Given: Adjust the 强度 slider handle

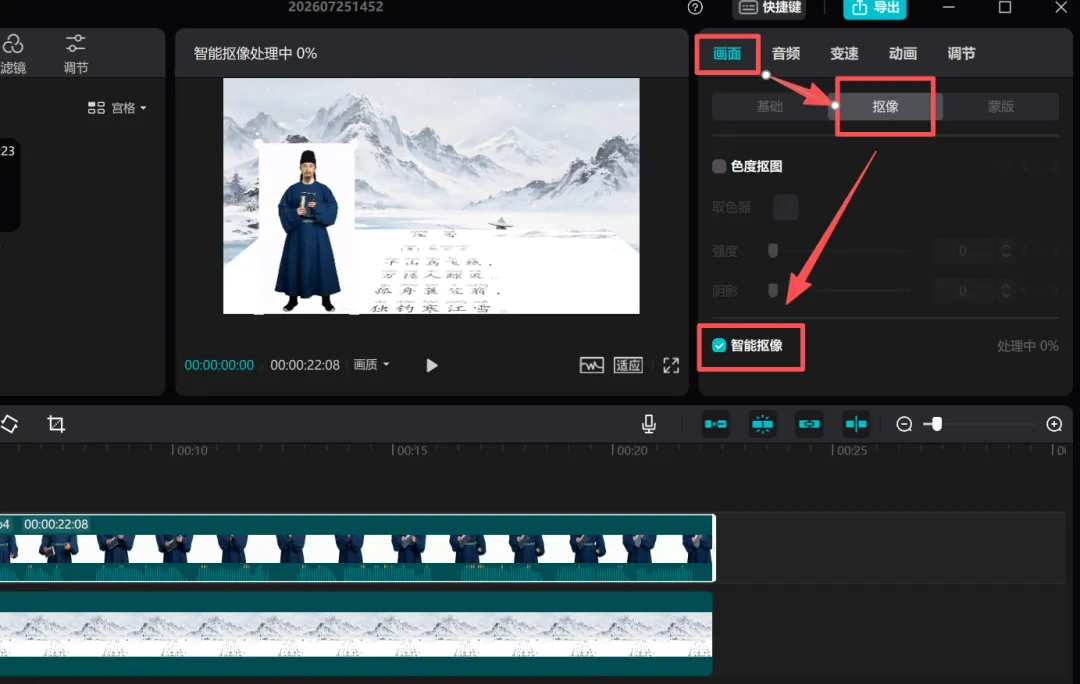Looking at the screenshot, I should tap(773, 251).
